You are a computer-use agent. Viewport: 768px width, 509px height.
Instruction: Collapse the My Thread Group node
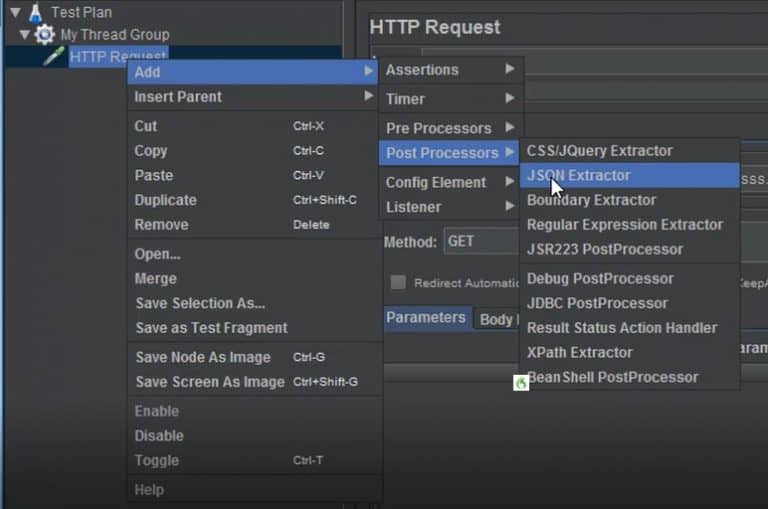(x=25, y=34)
